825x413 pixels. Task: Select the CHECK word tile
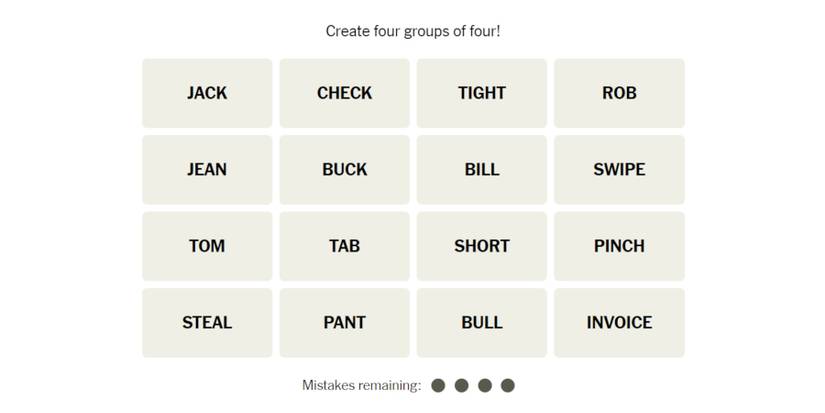(x=344, y=93)
